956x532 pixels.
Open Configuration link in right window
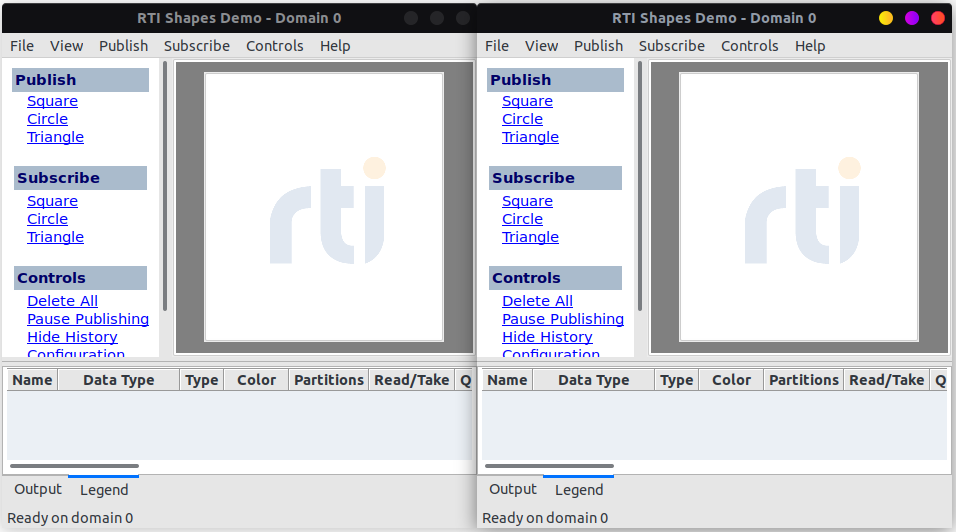pos(551,353)
